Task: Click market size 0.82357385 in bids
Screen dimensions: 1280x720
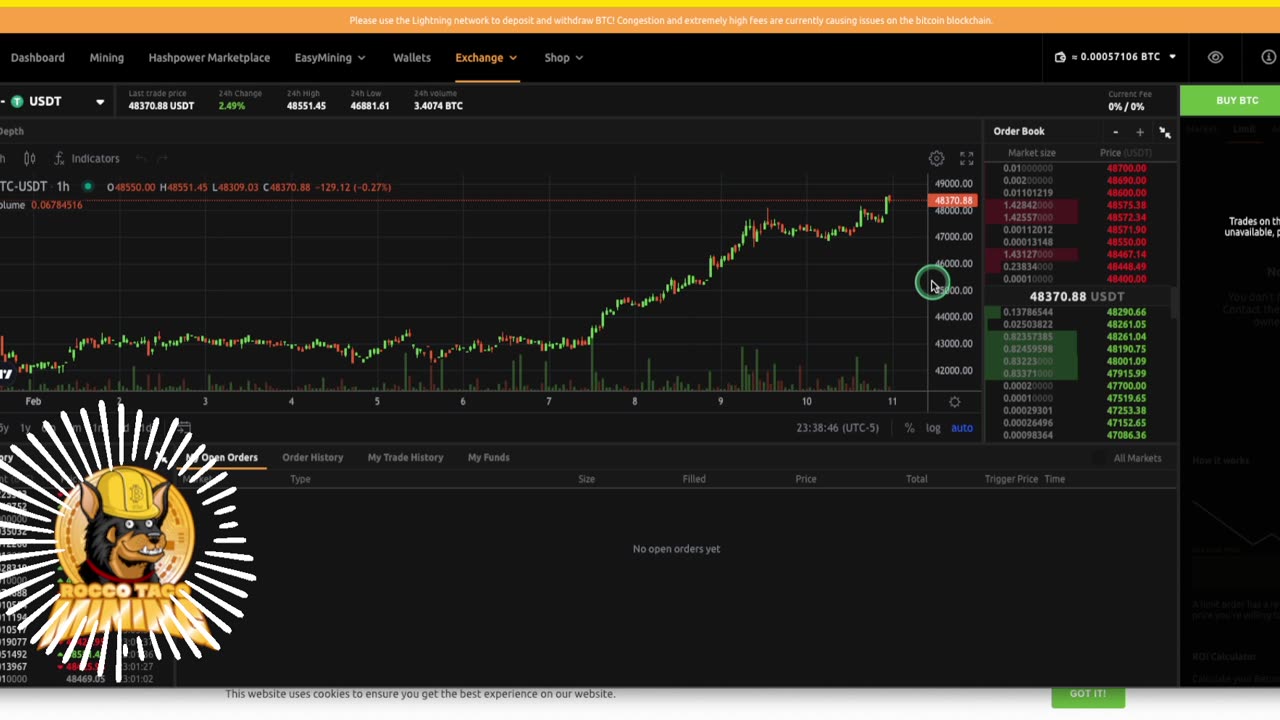Action: tap(1028, 337)
